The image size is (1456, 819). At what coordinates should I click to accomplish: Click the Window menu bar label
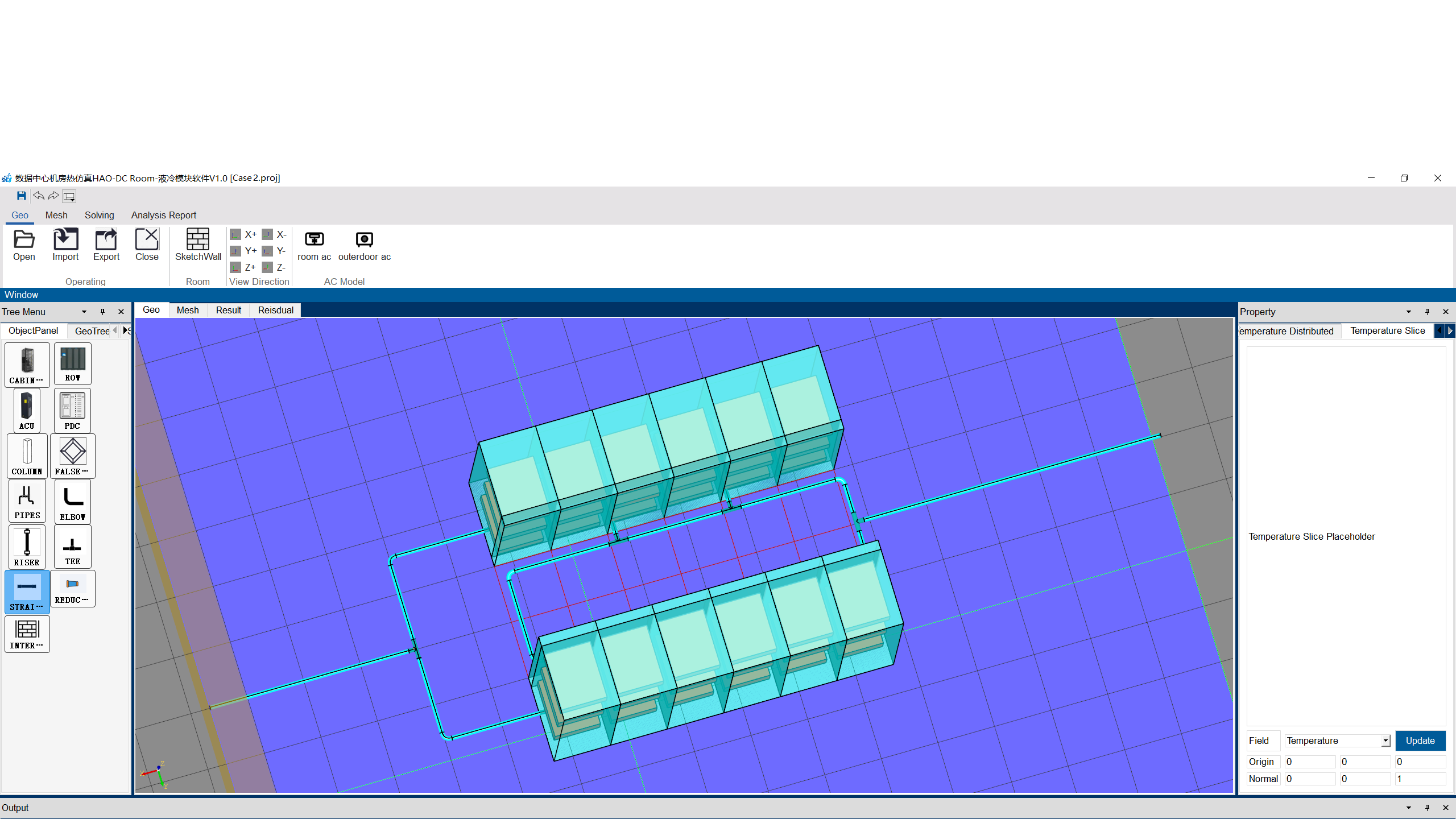pos(22,295)
